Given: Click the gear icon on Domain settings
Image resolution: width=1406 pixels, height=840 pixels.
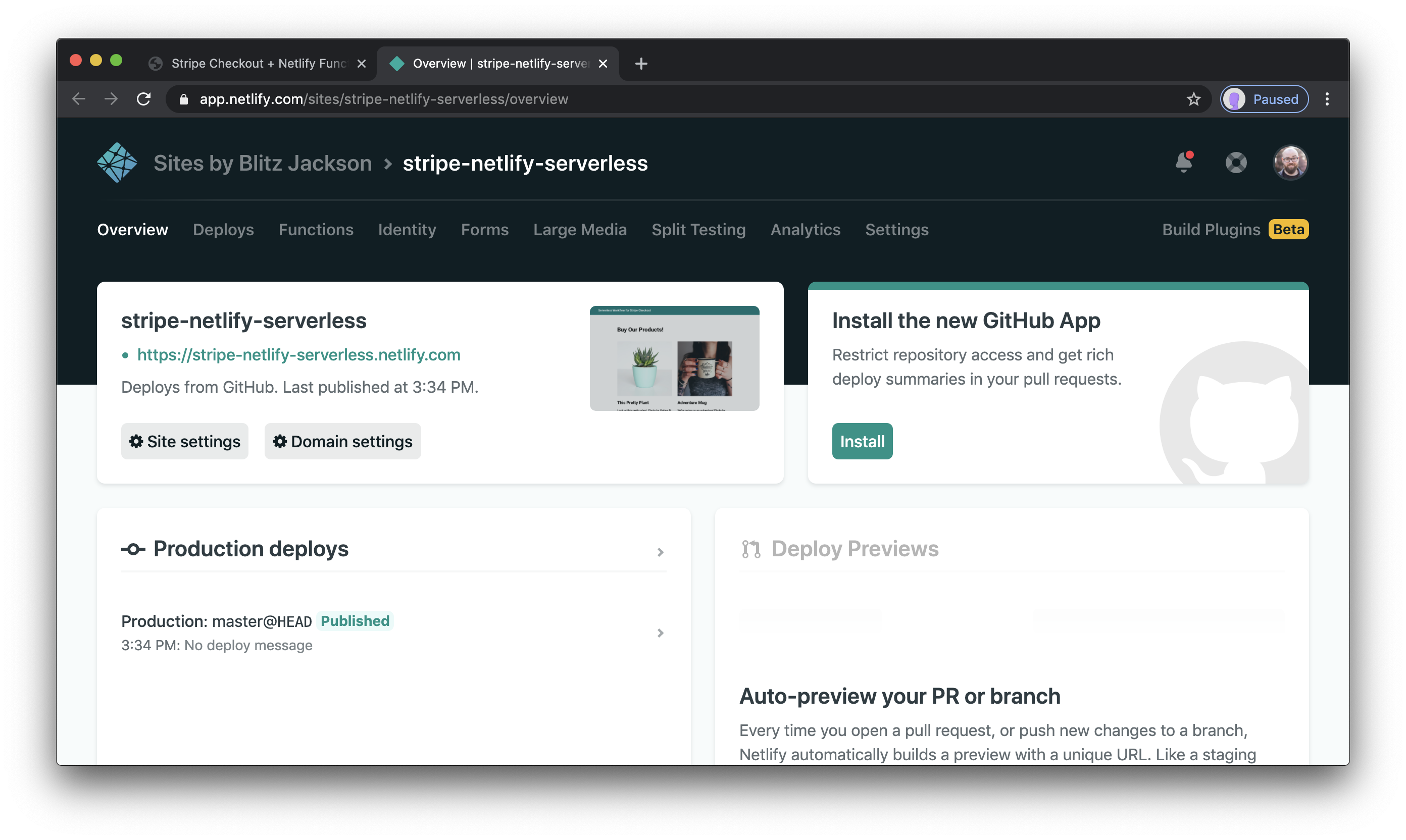Looking at the screenshot, I should tap(280, 442).
